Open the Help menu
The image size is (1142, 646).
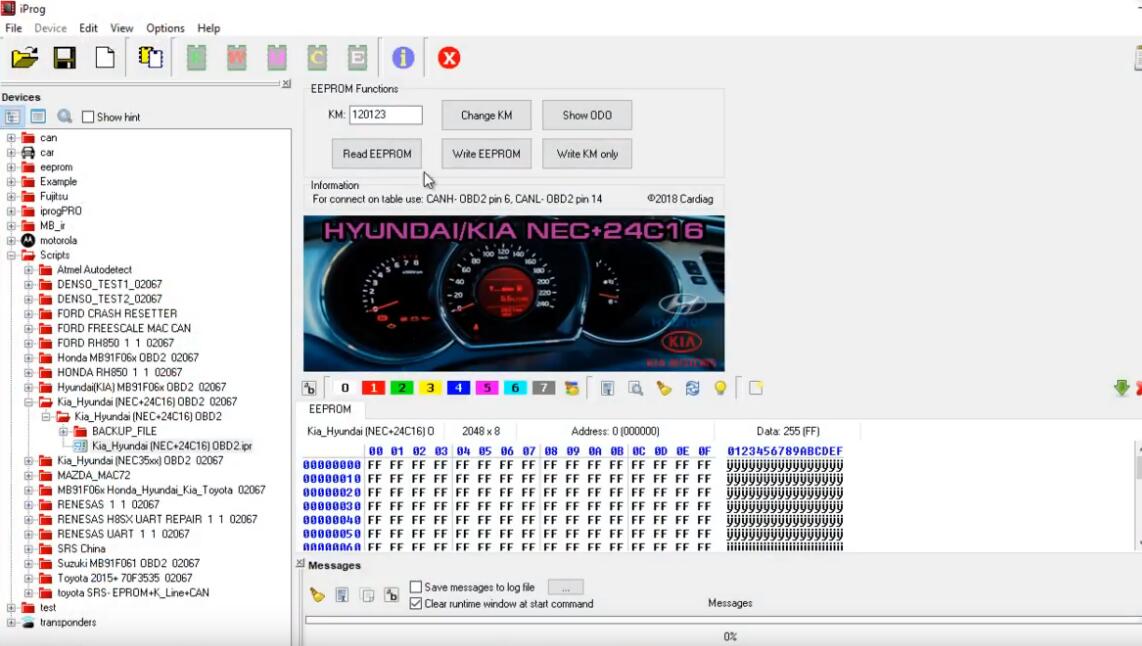click(x=208, y=28)
